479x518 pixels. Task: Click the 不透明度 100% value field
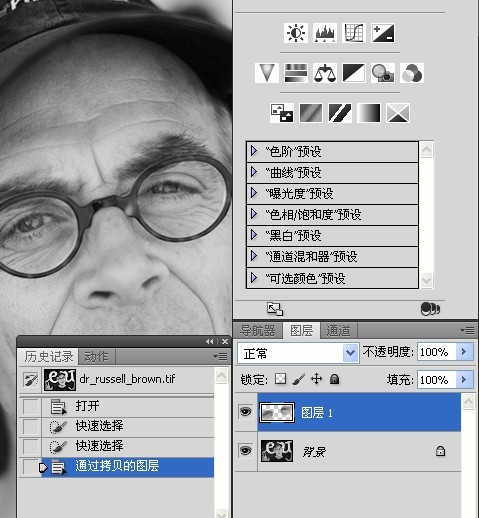[436, 352]
